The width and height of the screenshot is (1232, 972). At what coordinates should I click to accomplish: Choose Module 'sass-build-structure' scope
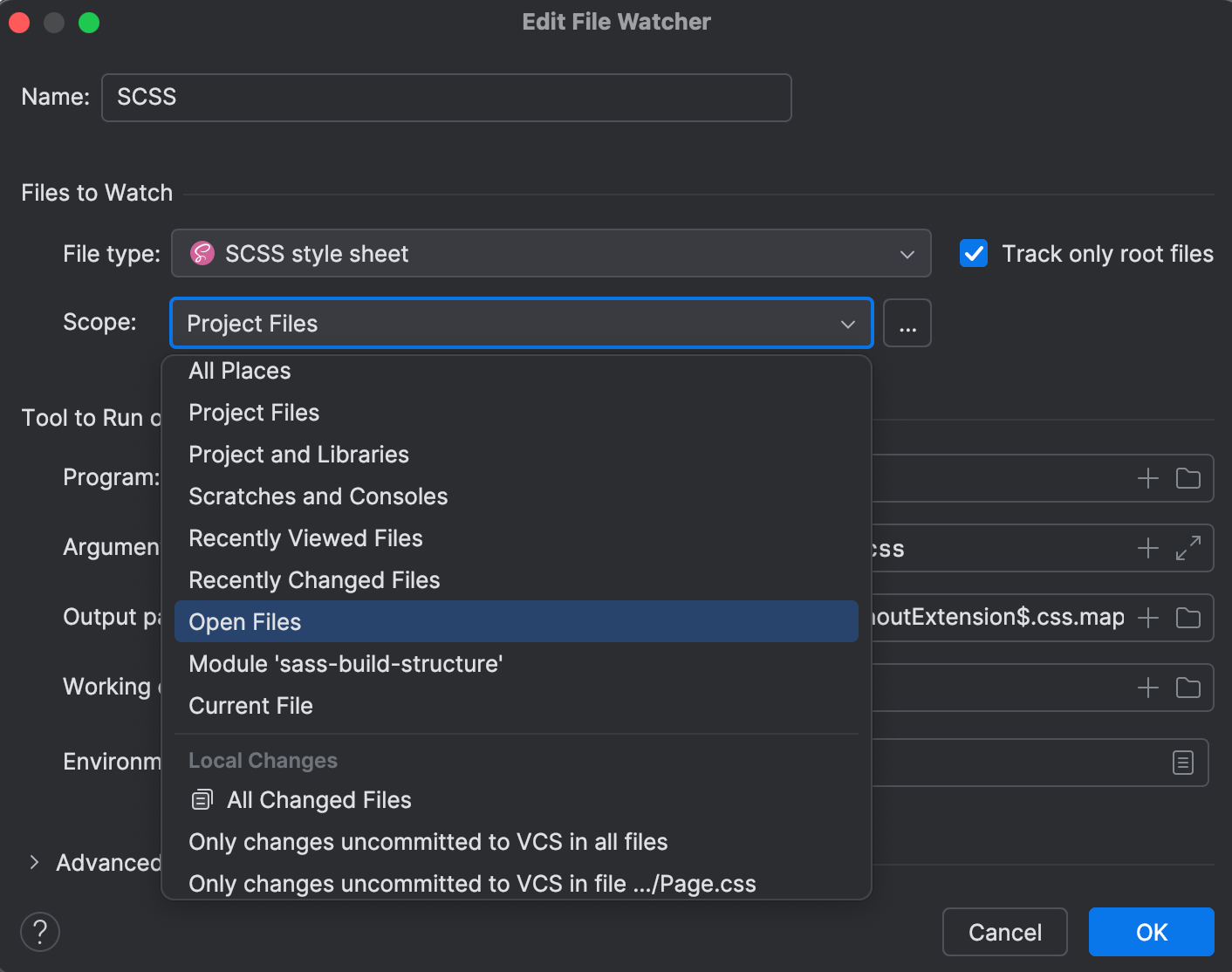(x=346, y=663)
